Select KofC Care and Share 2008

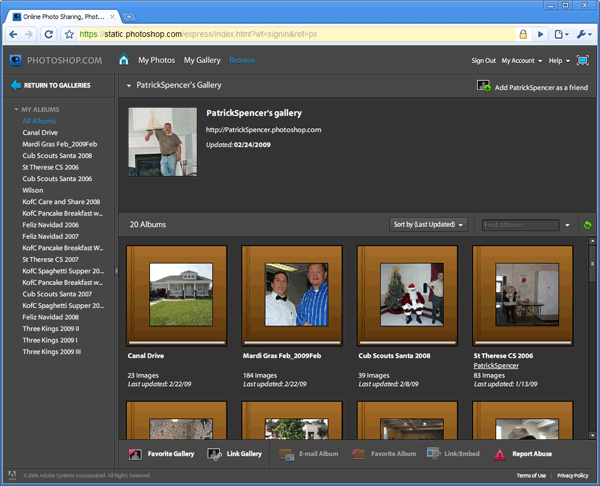pyautogui.click(x=61, y=202)
